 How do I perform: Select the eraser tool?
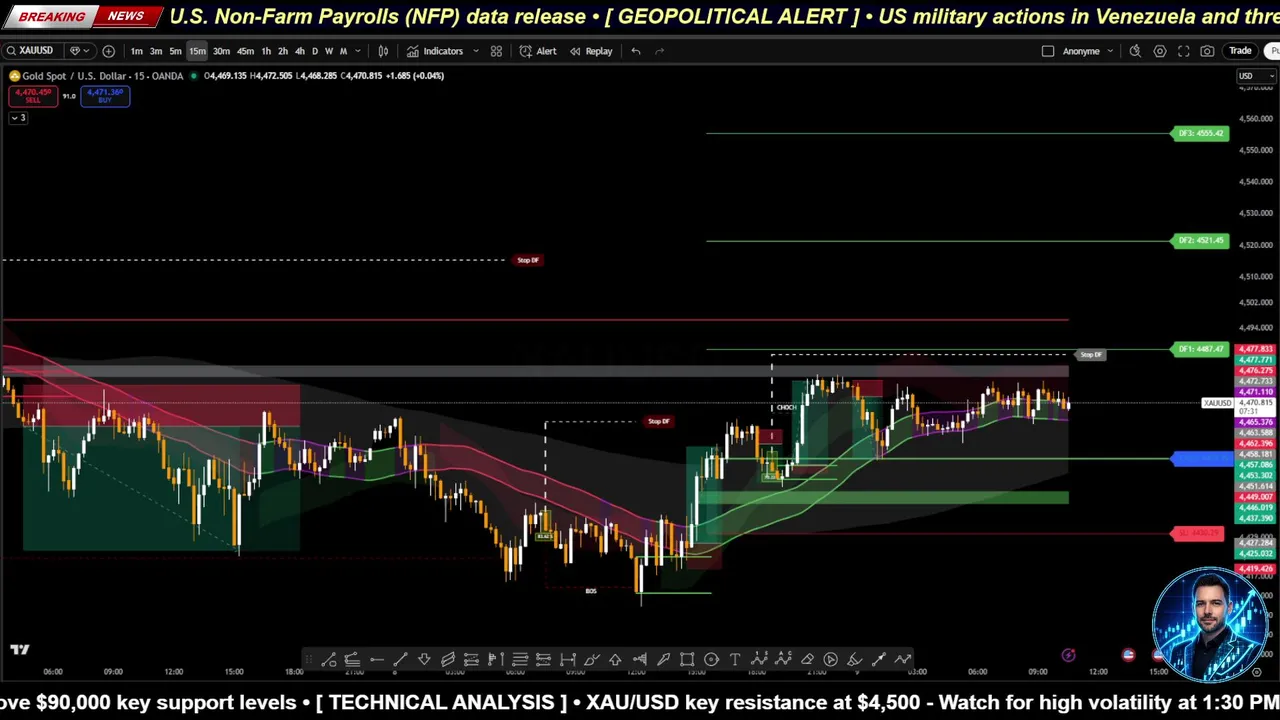pos(806,660)
